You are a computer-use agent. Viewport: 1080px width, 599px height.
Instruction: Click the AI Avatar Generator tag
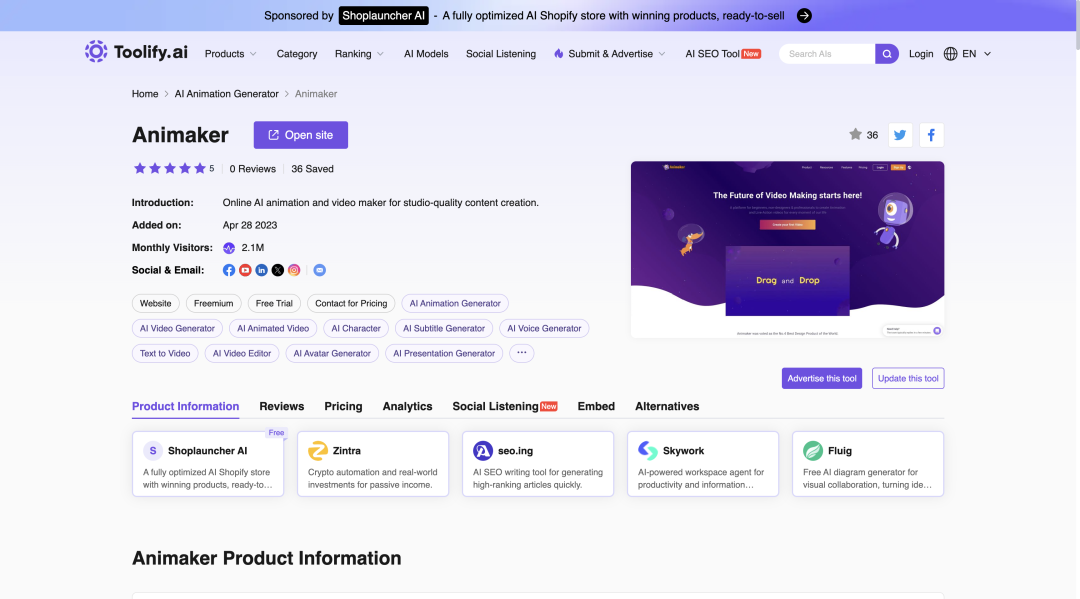(332, 353)
